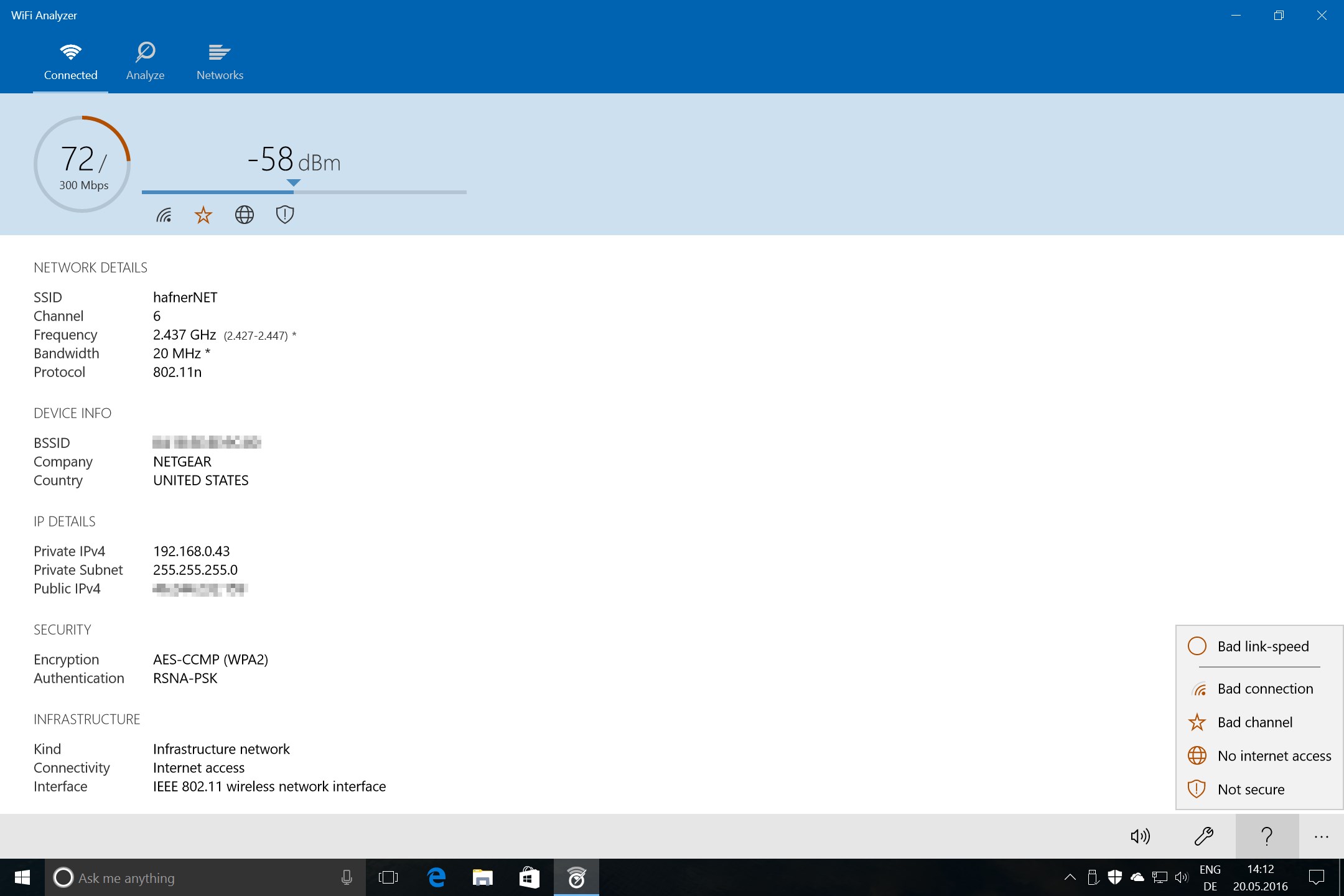Open Microsoft Edge from the taskbar
1344x896 pixels.
436,878
